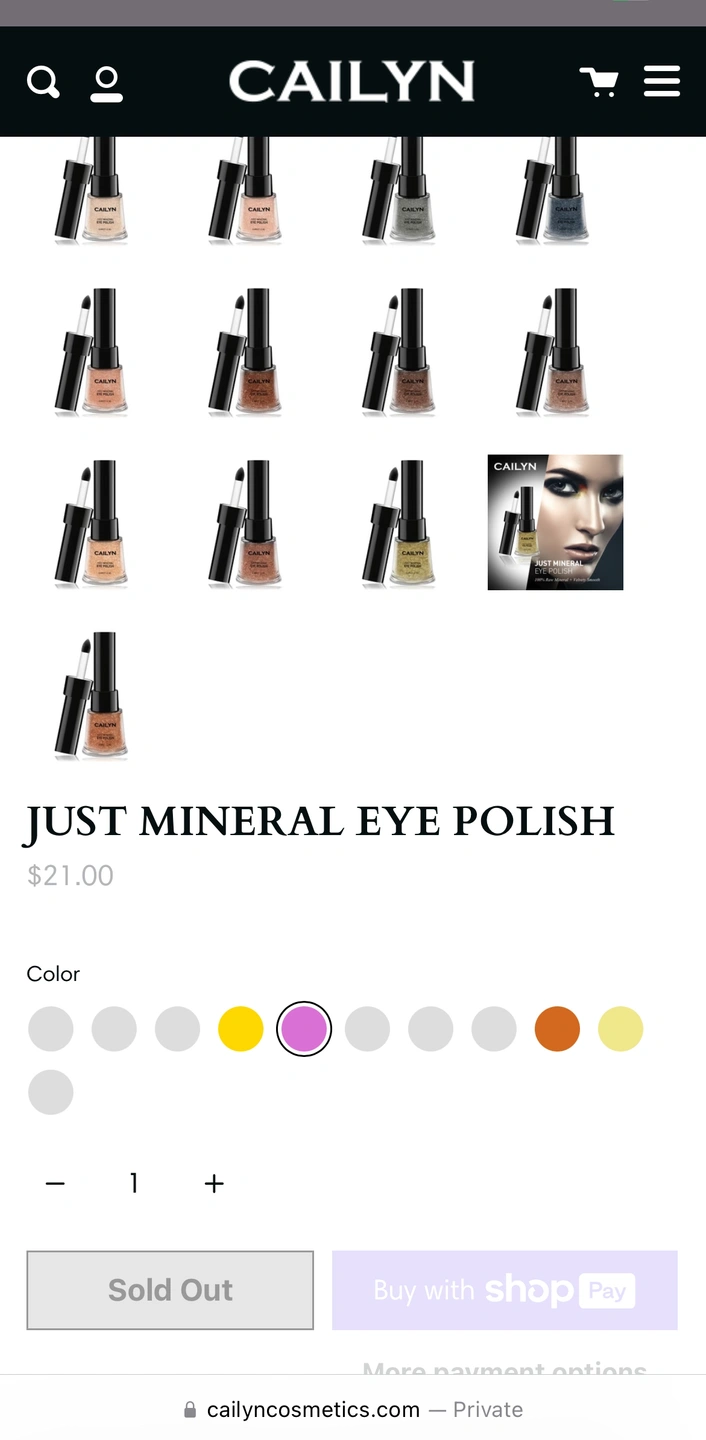Screen dimensions: 706x1440
Task: Select the pale yellow color swatch
Action: point(621,1029)
